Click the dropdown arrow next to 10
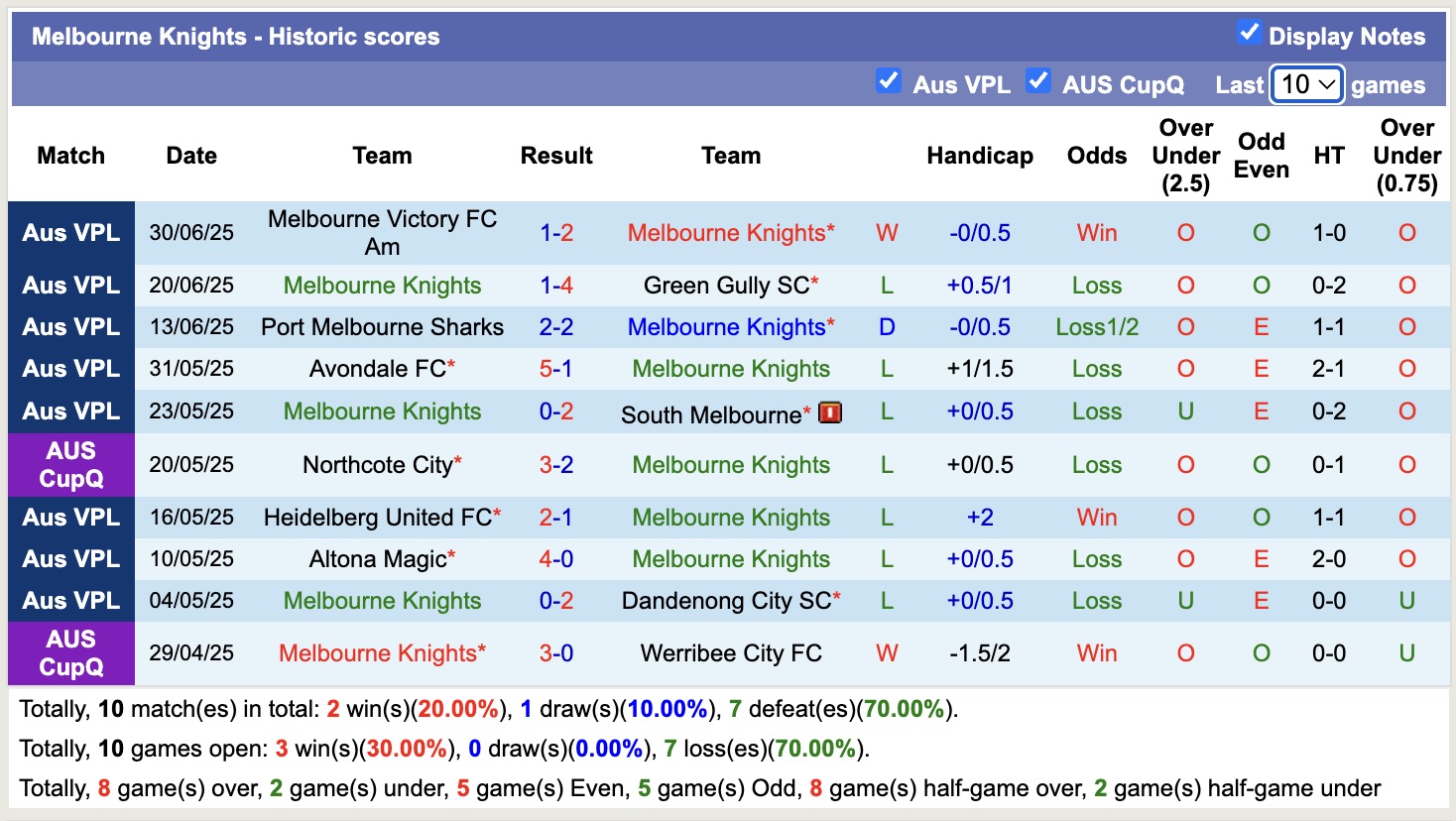This screenshot has width=1456, height=821. [1326, 85]
